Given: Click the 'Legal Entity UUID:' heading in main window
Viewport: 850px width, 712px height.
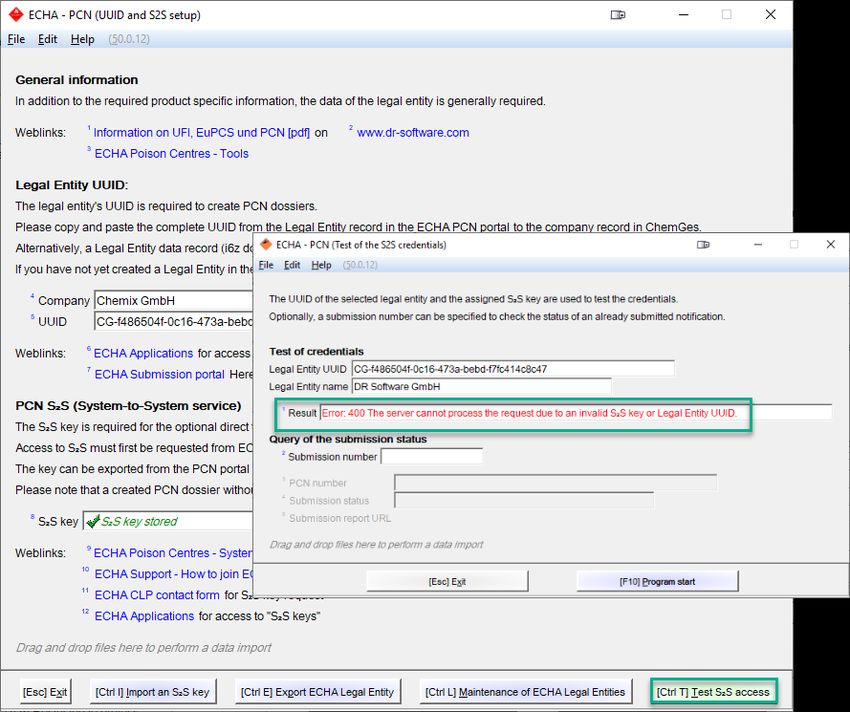Looking at the screenshot, I should point(72,185).
